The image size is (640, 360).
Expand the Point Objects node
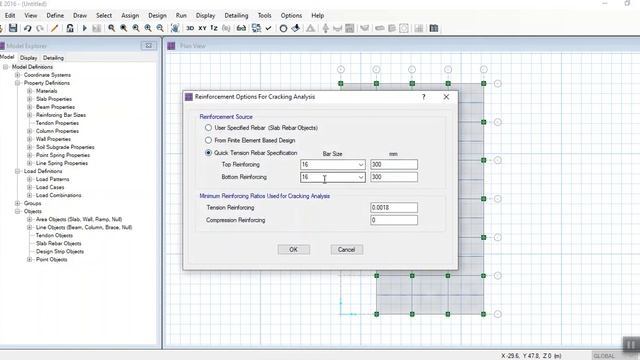tap(29, 260)
